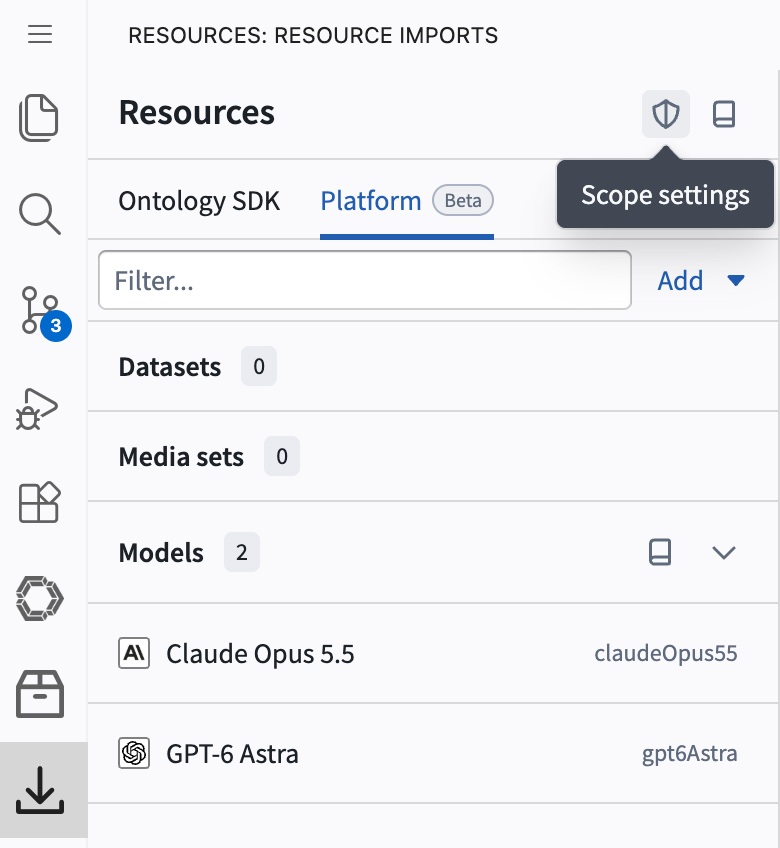Open the package box sidebar icon
Viewport: 780px width, 848px height.
tap(40, 694)
